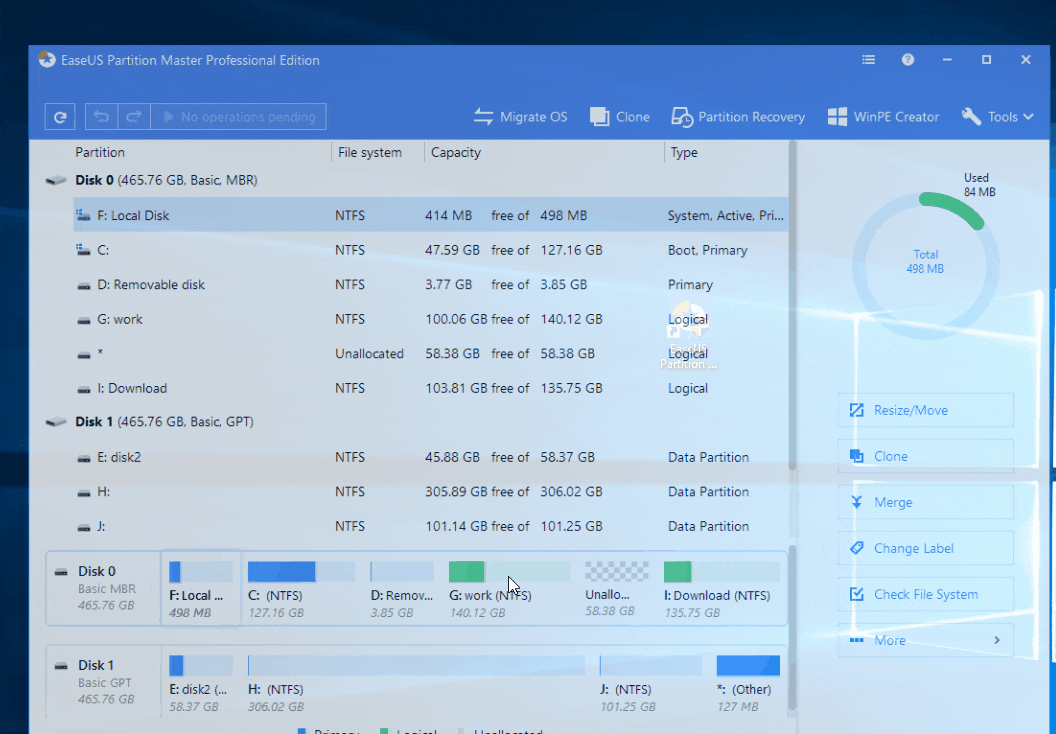Click the refresh disk information icon

(x=60, y=117)
